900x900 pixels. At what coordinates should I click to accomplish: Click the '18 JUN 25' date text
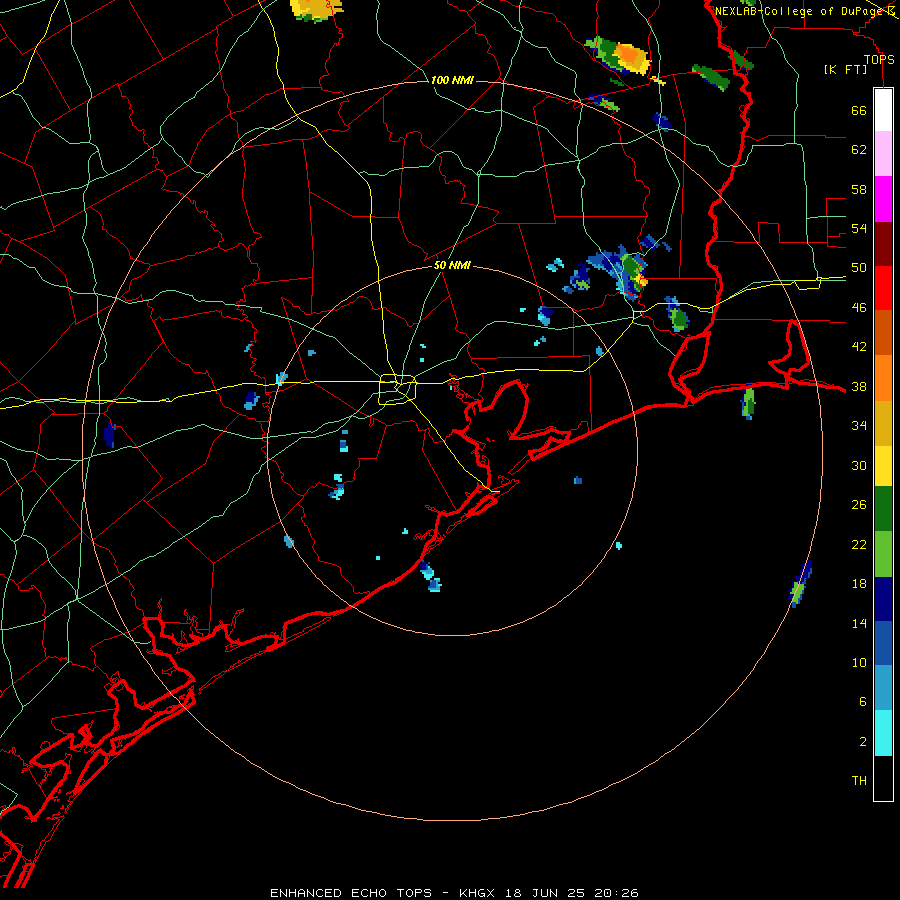pyautogui.click(x=546, y=893)
